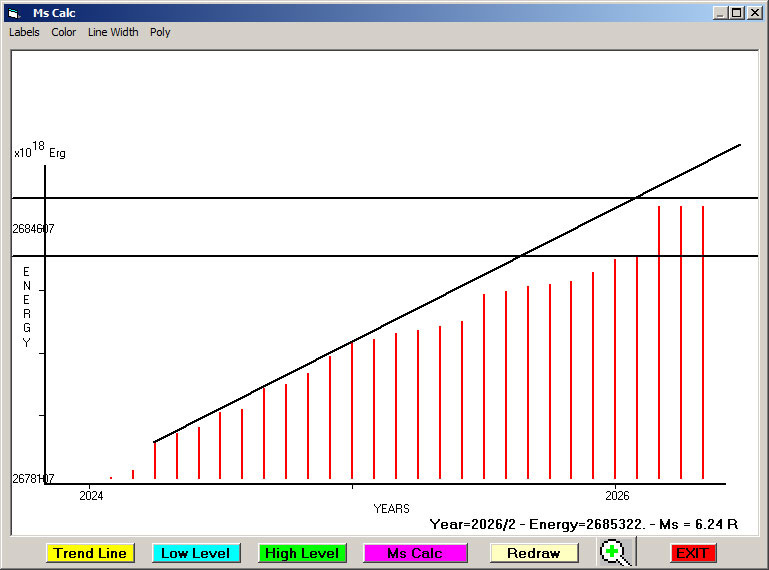Image resolution: width=769 pixels, height=570 pixels.
Task: Click the magnifier zoom-in icon
Action: tap(616, 552)
